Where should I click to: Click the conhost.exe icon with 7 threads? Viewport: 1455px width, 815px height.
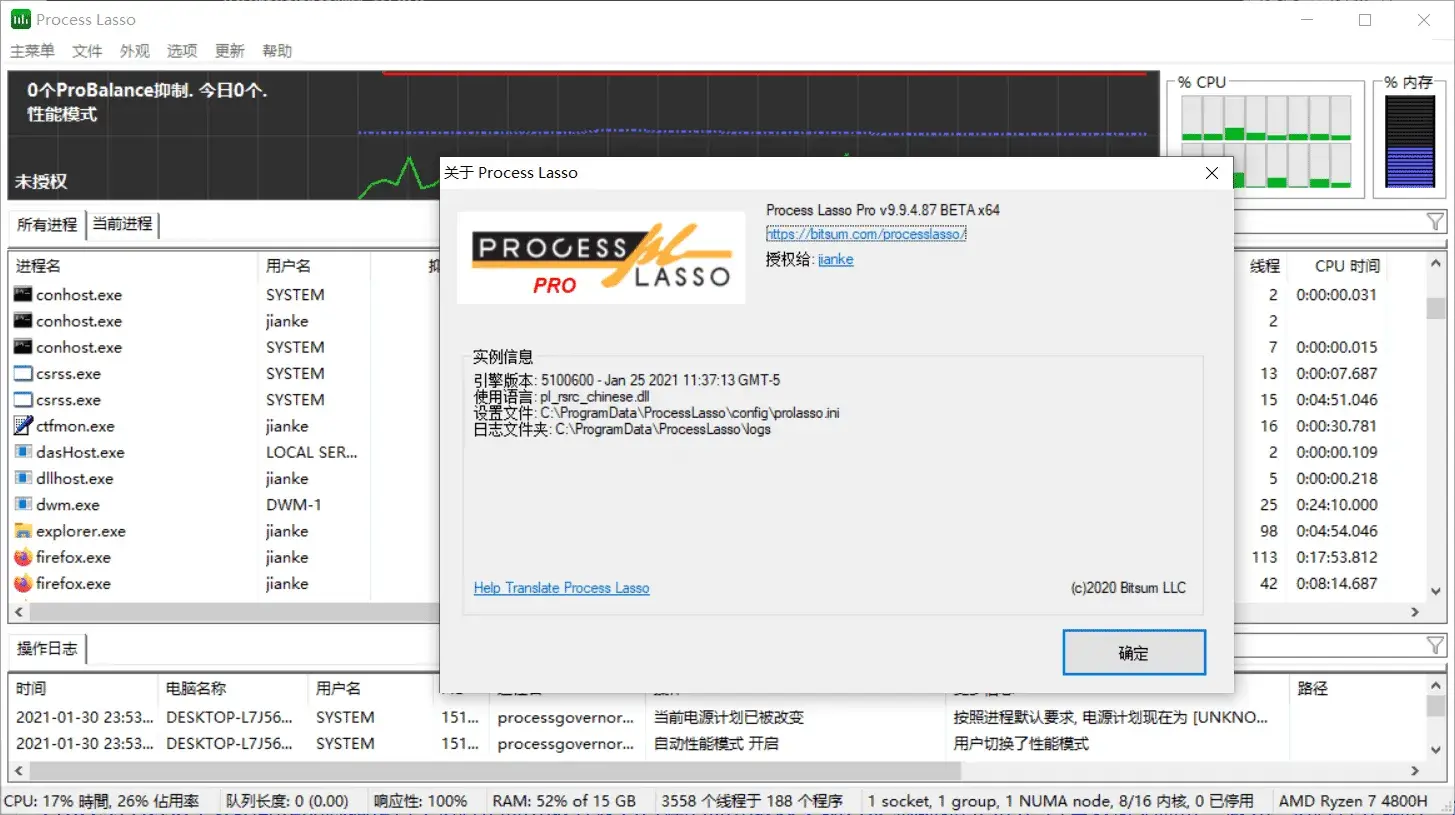(23, 347)
